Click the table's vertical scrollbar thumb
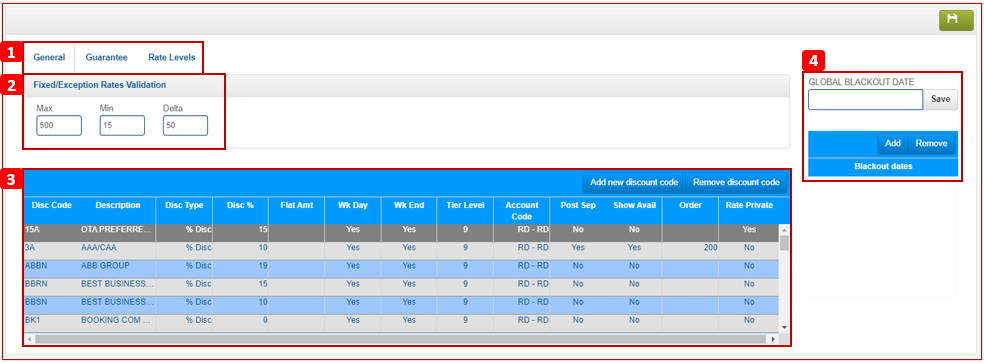 [784, 242]
